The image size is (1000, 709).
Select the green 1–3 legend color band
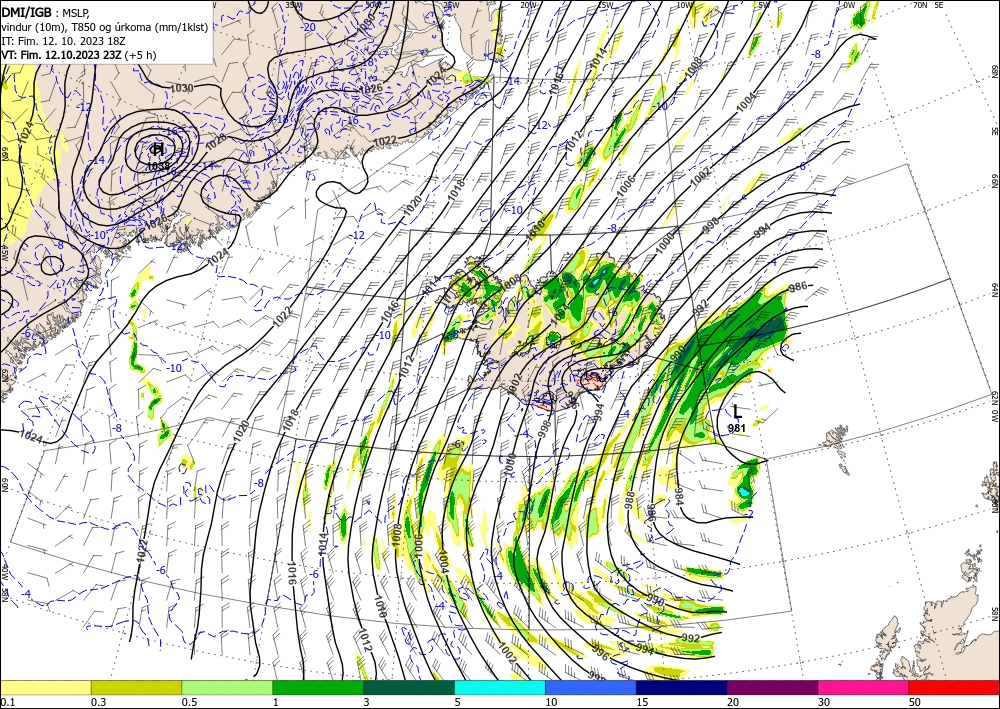[318, 687]
